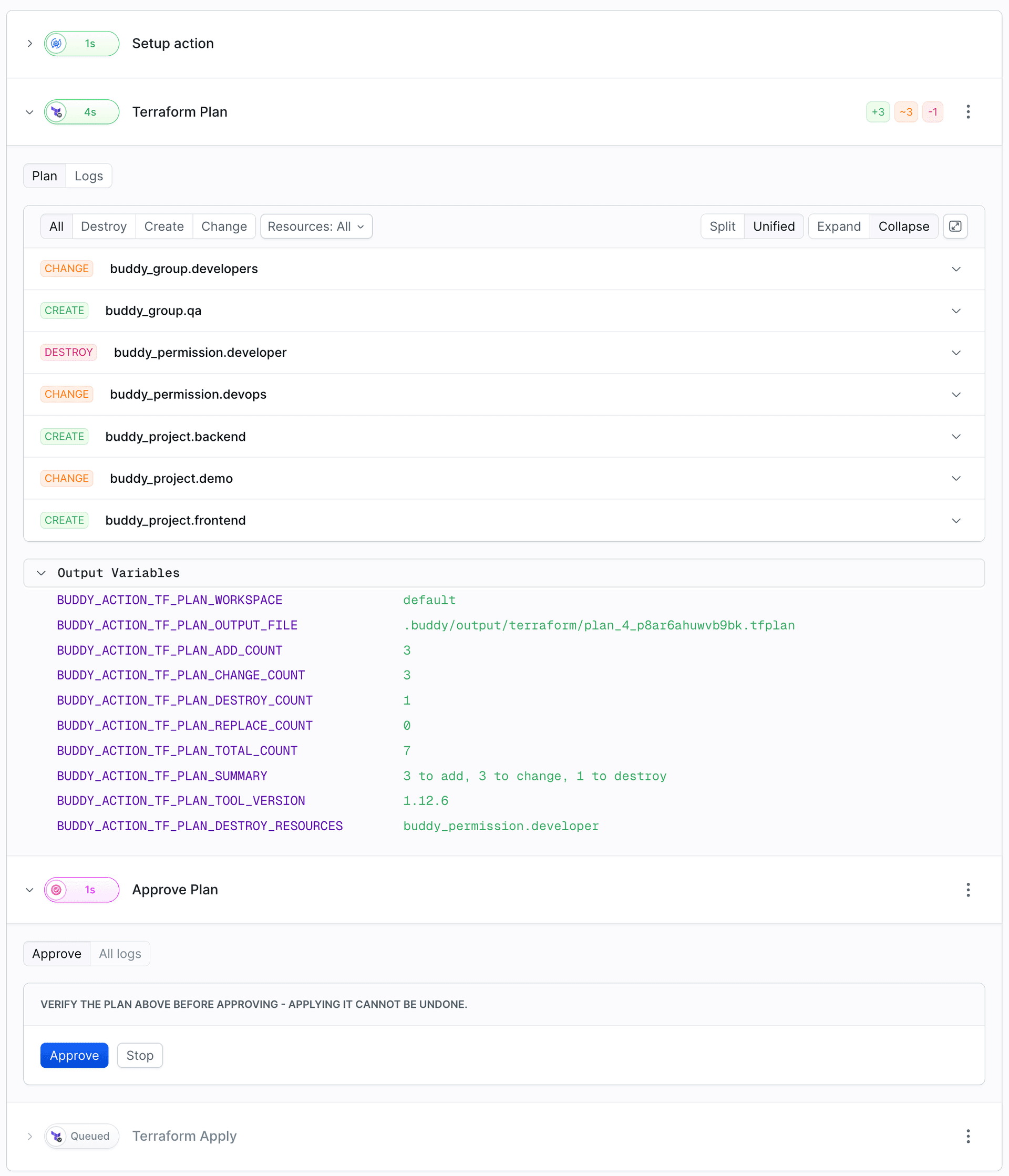
Task: Click the Terraform Plan action icon
Action: pos(56,112)
